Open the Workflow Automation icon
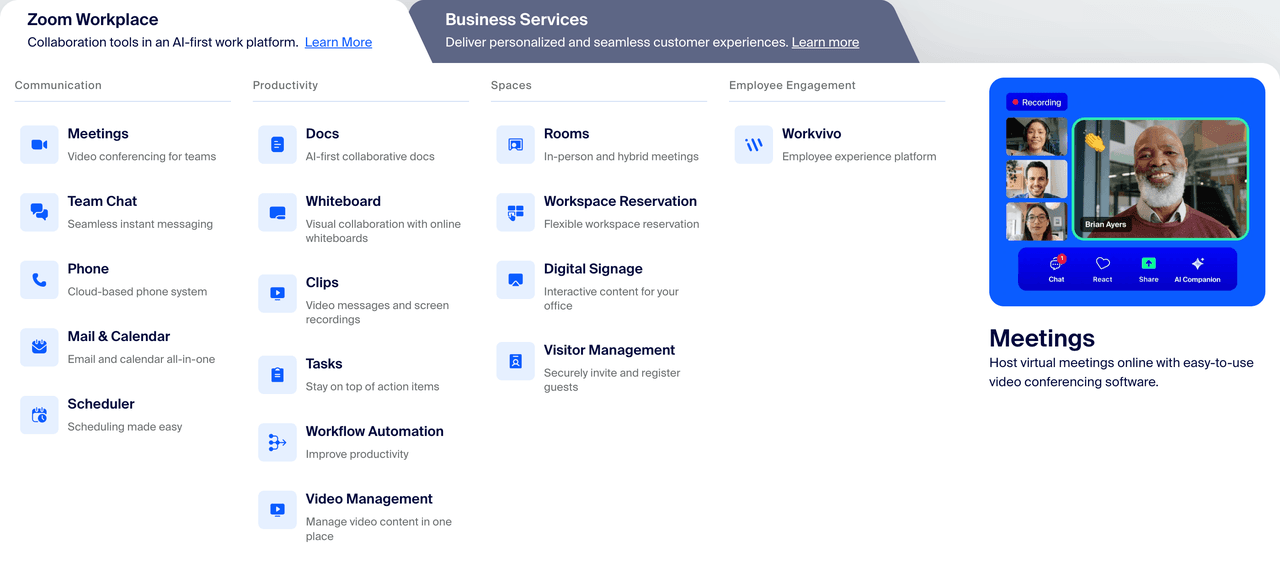This screenshot has width=1280, height=588. 277,442
